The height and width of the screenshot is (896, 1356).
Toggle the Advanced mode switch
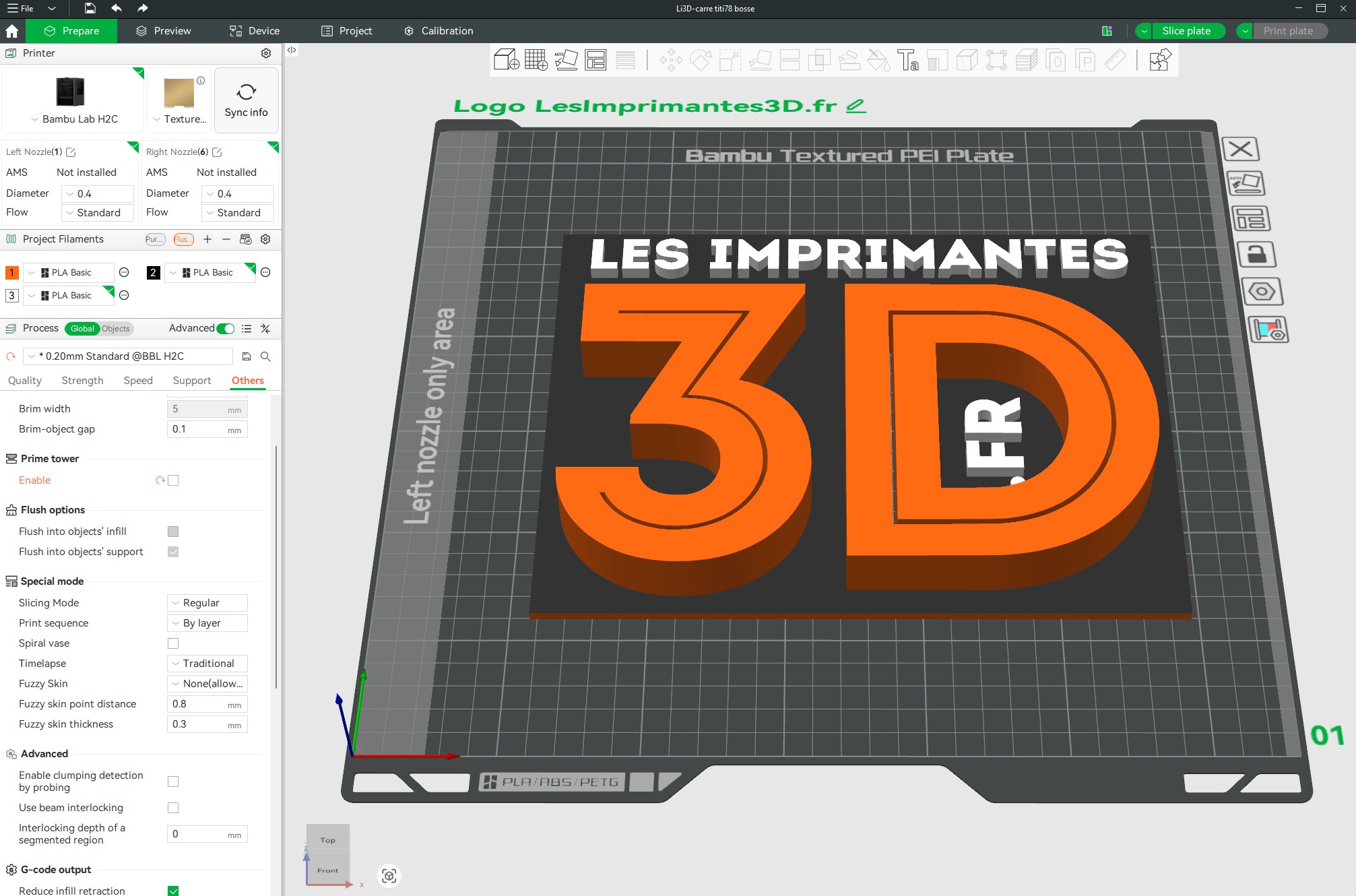[226, 328]
